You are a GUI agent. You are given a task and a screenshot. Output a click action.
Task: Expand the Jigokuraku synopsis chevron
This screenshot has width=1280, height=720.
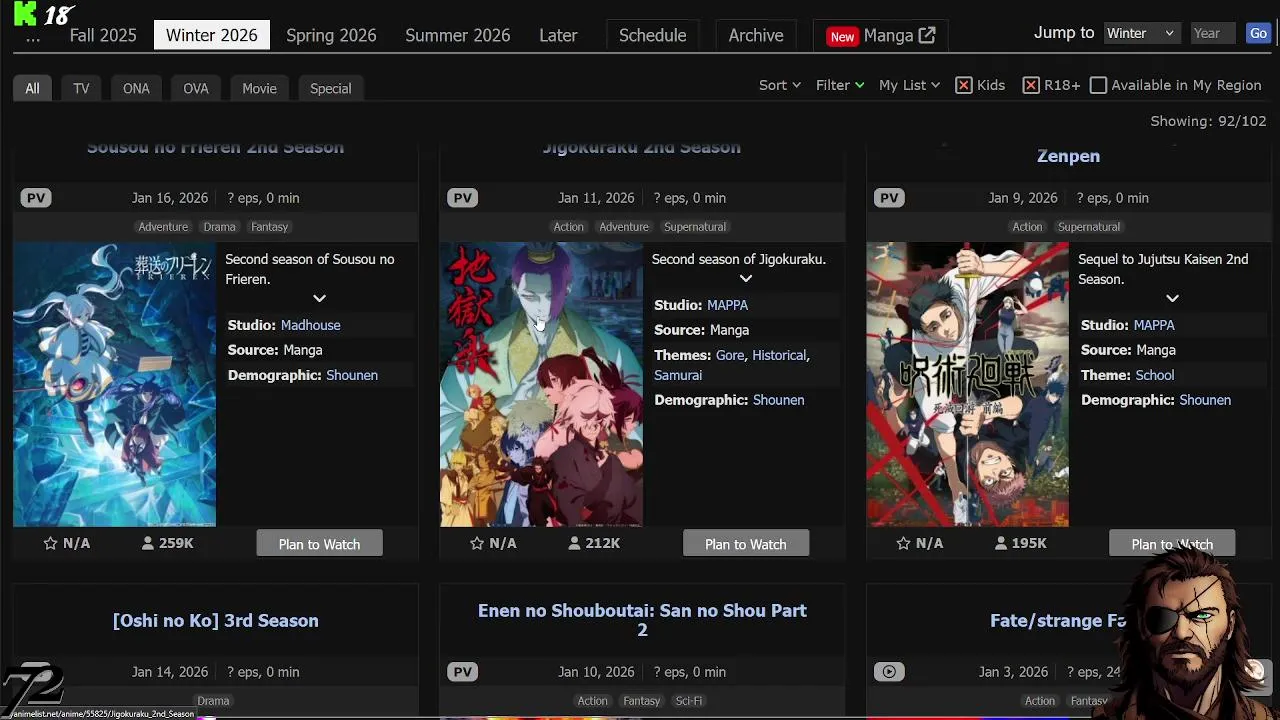(x=745, y=278)
